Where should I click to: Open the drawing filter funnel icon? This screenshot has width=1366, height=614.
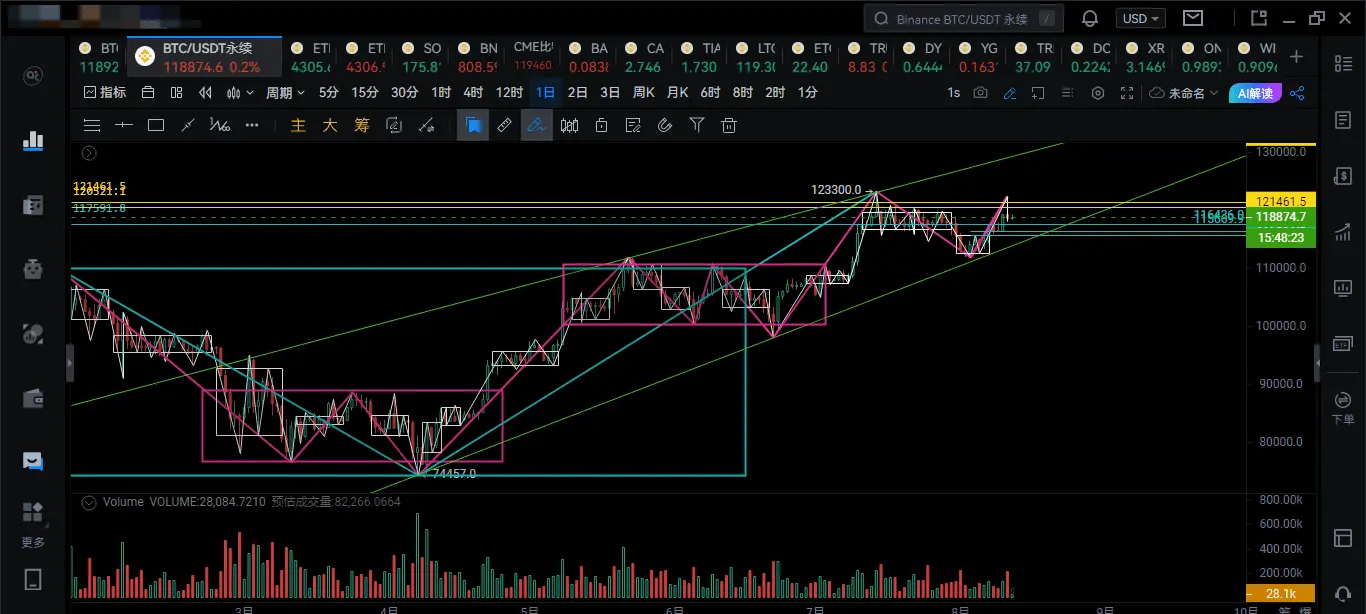[697, 125]
